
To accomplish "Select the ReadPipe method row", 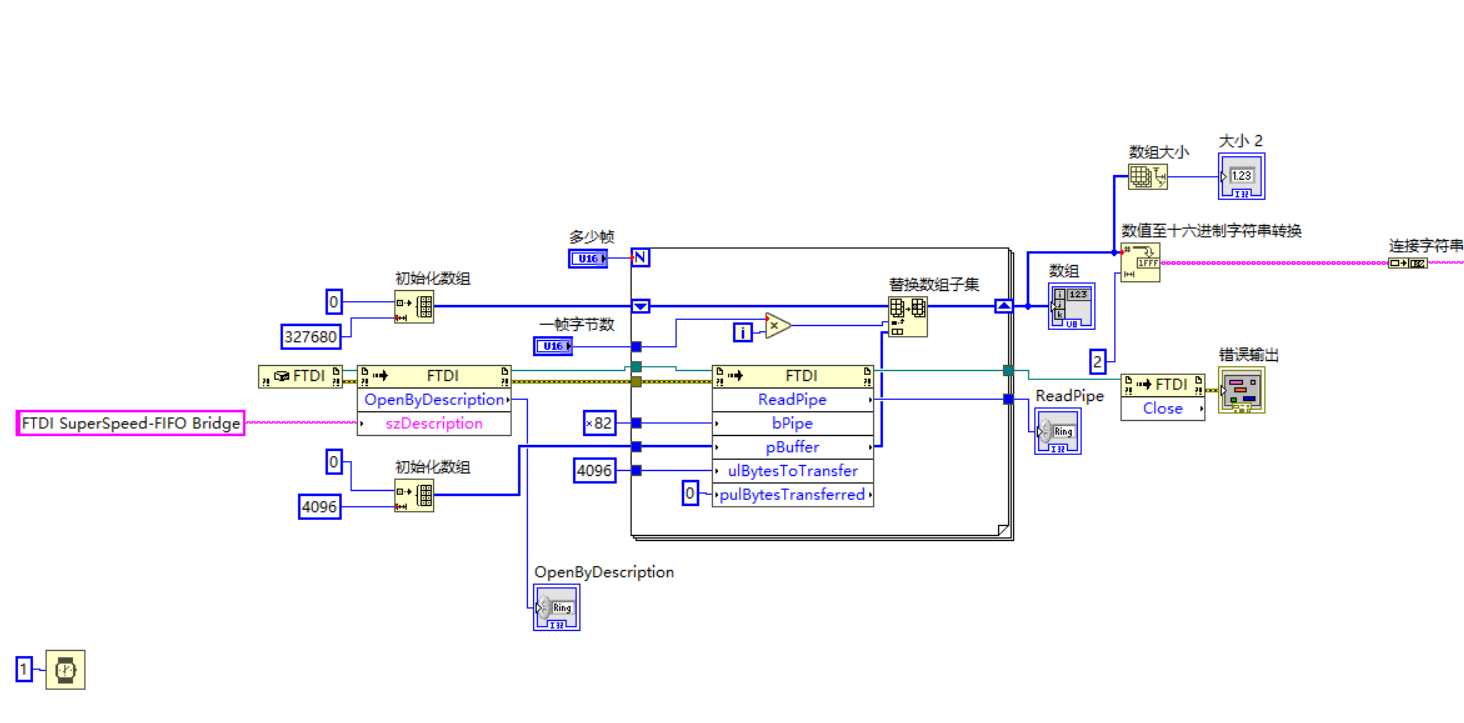I will [x=792, y=400].
